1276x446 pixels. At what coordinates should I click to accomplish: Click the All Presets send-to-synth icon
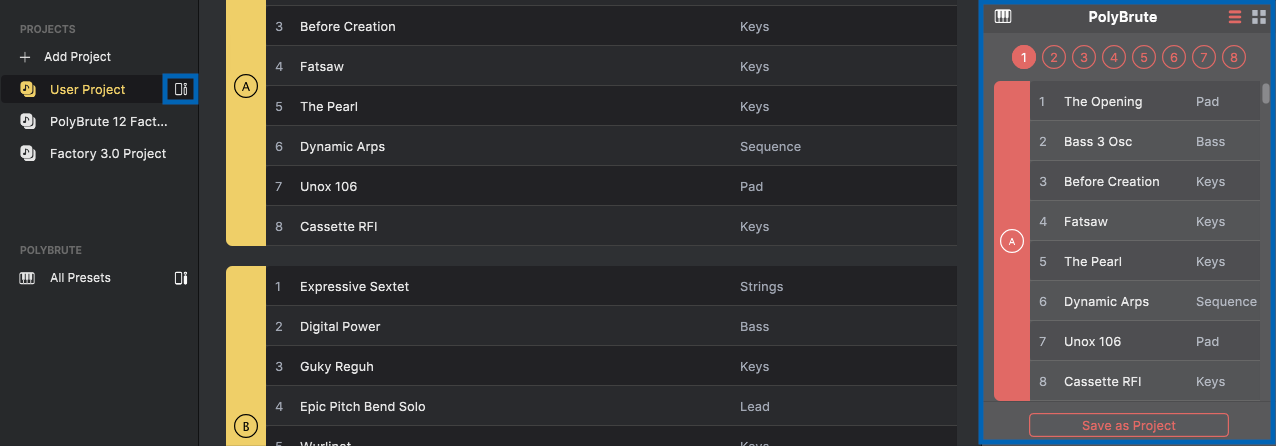coord(181,278)
